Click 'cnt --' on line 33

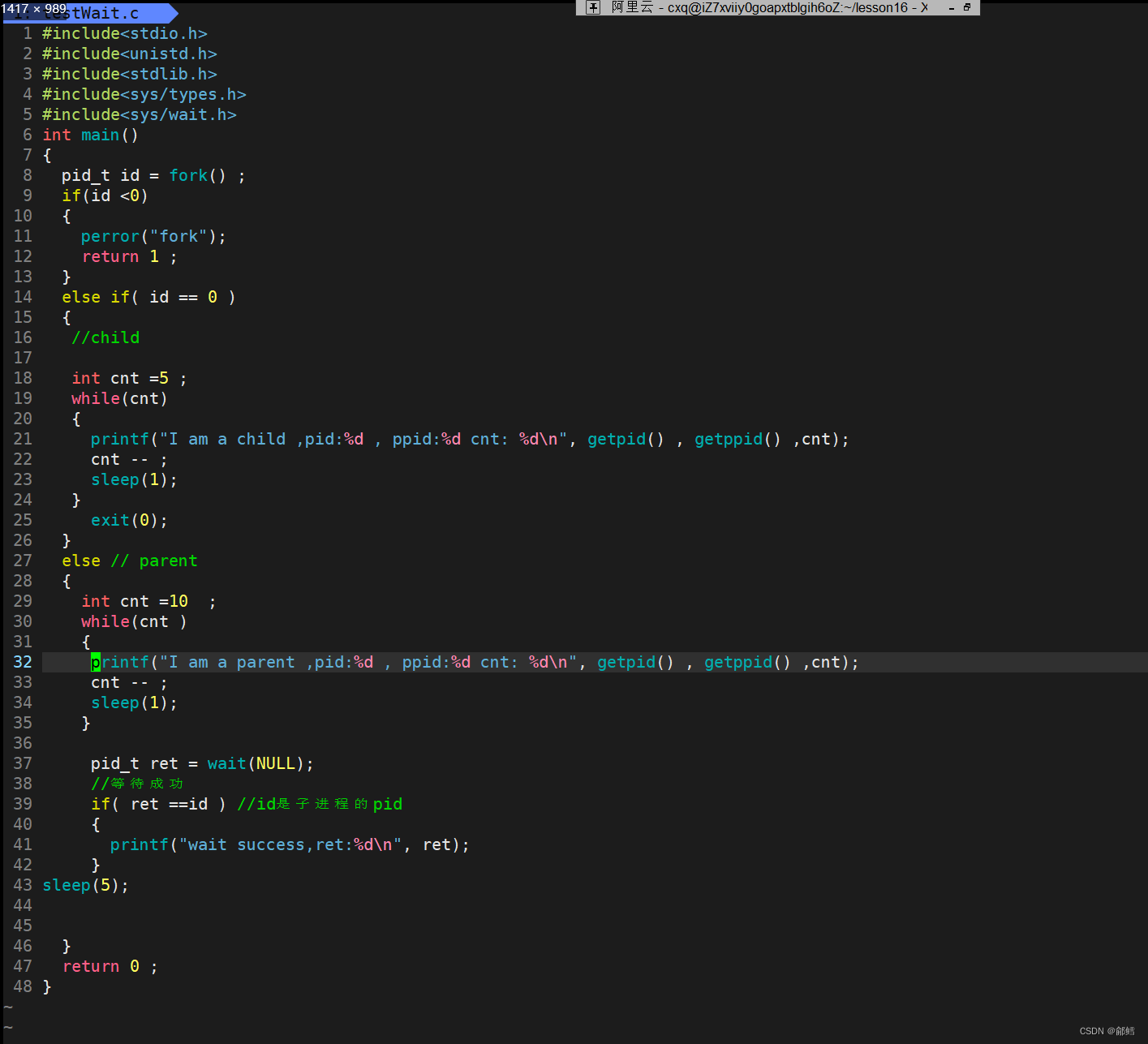129,682
